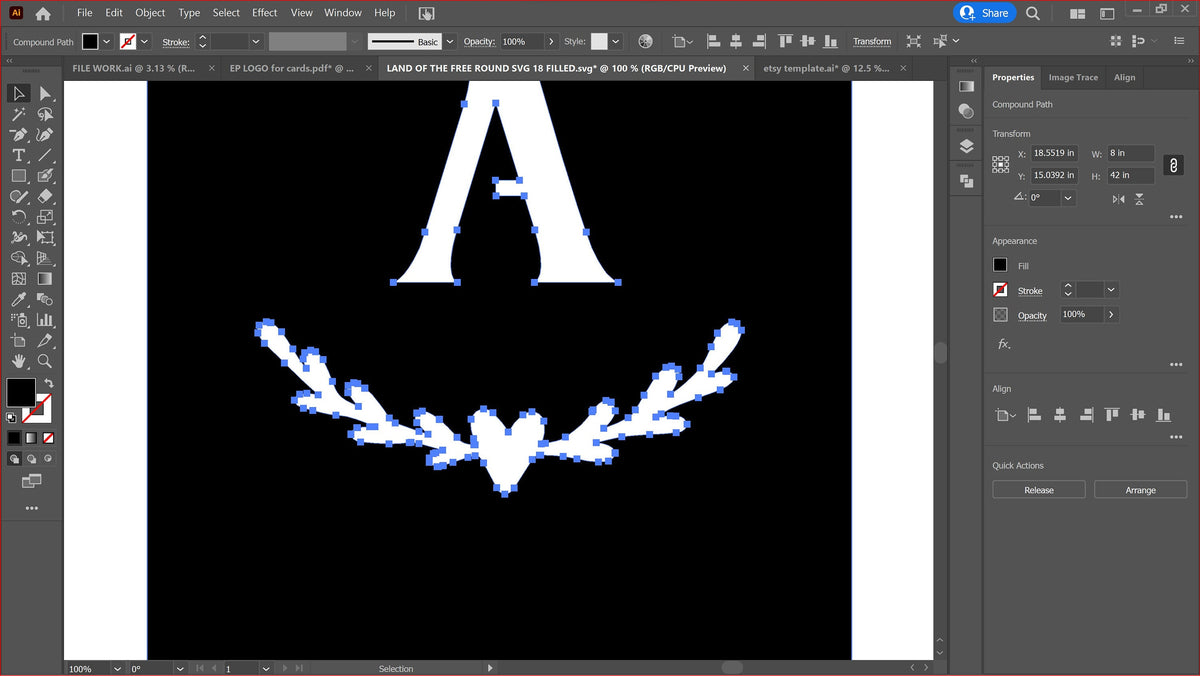Viewport: 1200px width, 676px height.
Task: Open fill color dropdown in control bar
Action: [107, 41]
